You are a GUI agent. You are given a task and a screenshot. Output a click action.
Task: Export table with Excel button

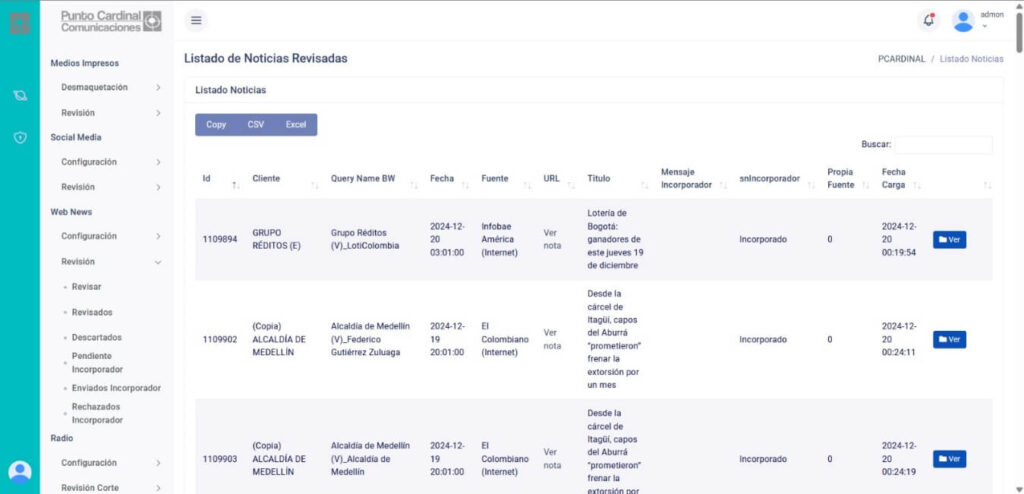[296, 125]
